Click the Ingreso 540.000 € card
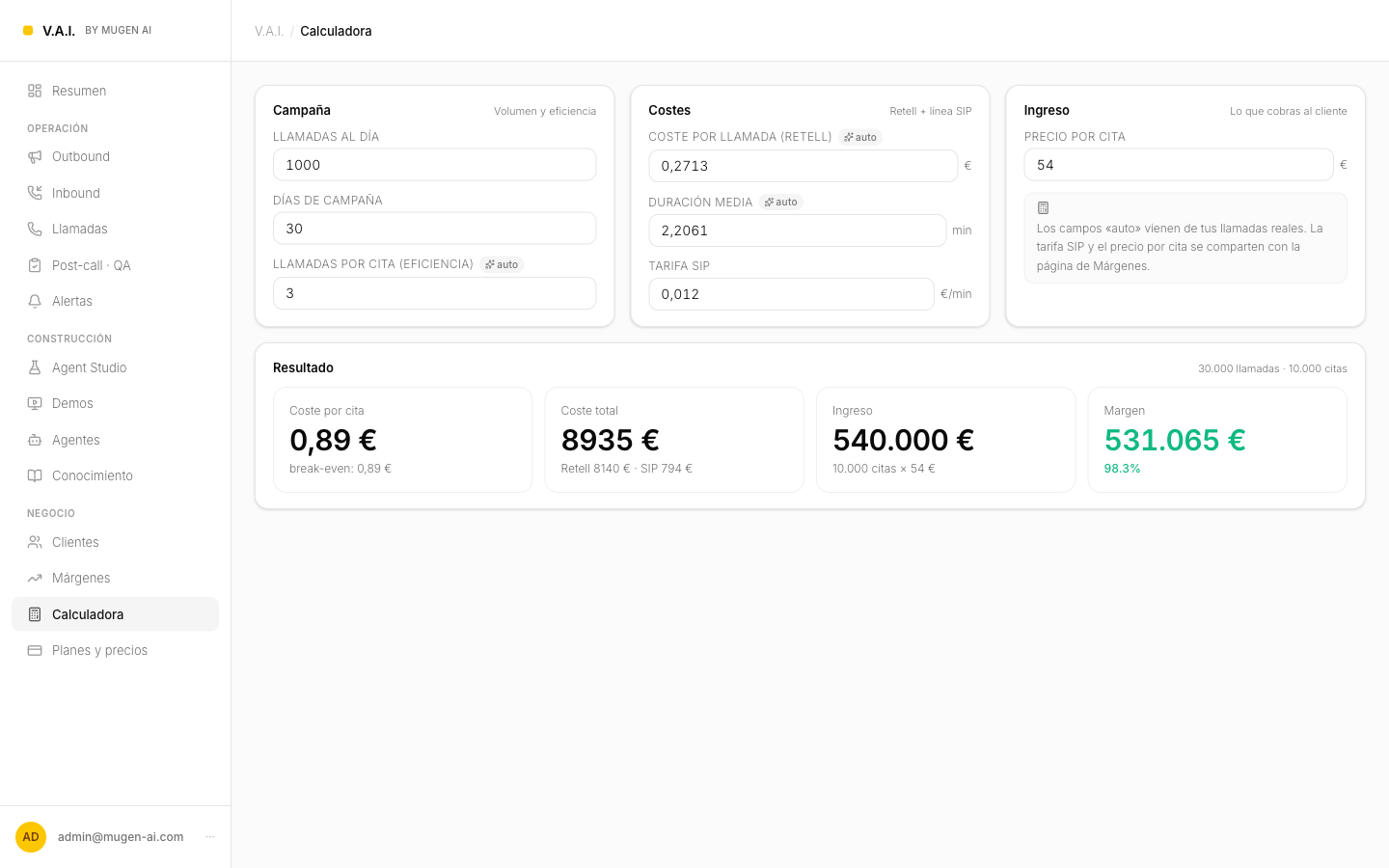This screenshot has width=1389, height=868. (945, 440)
